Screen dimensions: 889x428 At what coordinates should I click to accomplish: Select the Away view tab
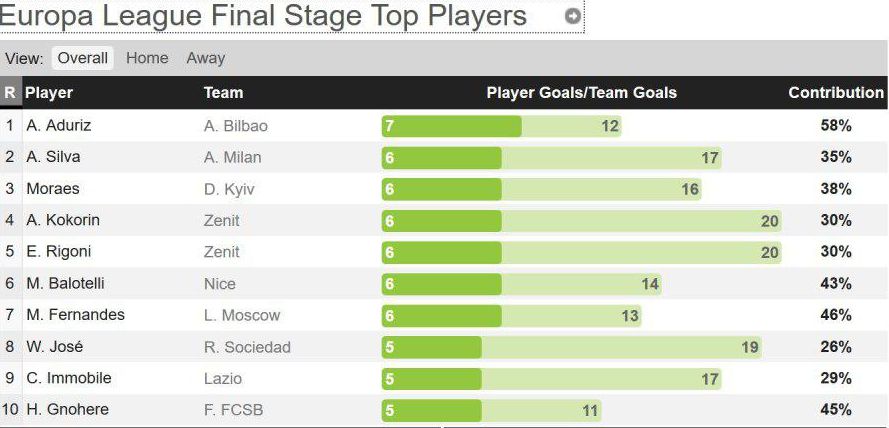coord(205,58)
